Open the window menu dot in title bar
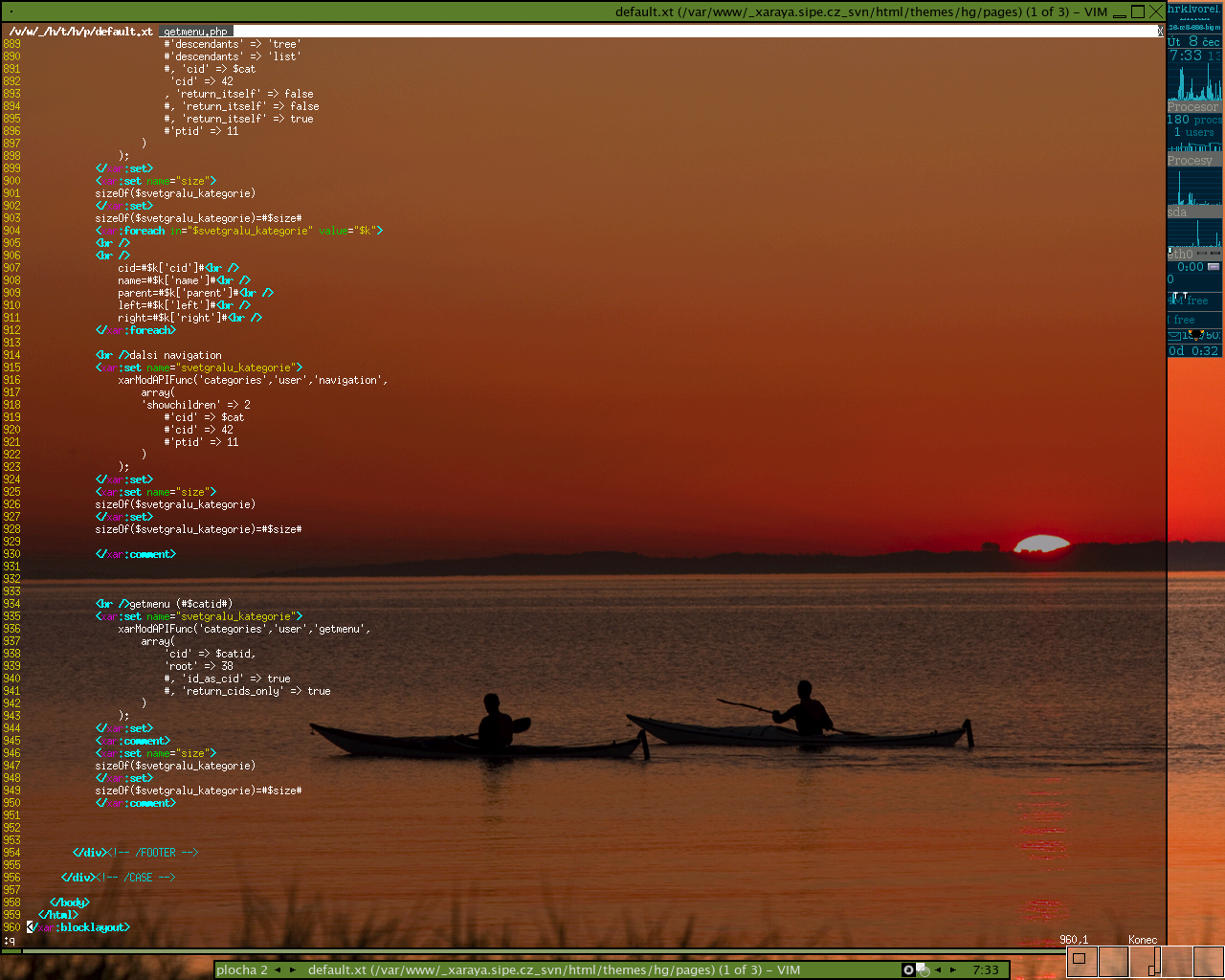Image resolution: width=1225 pixels, height=980 pixels. pos(11,11)
